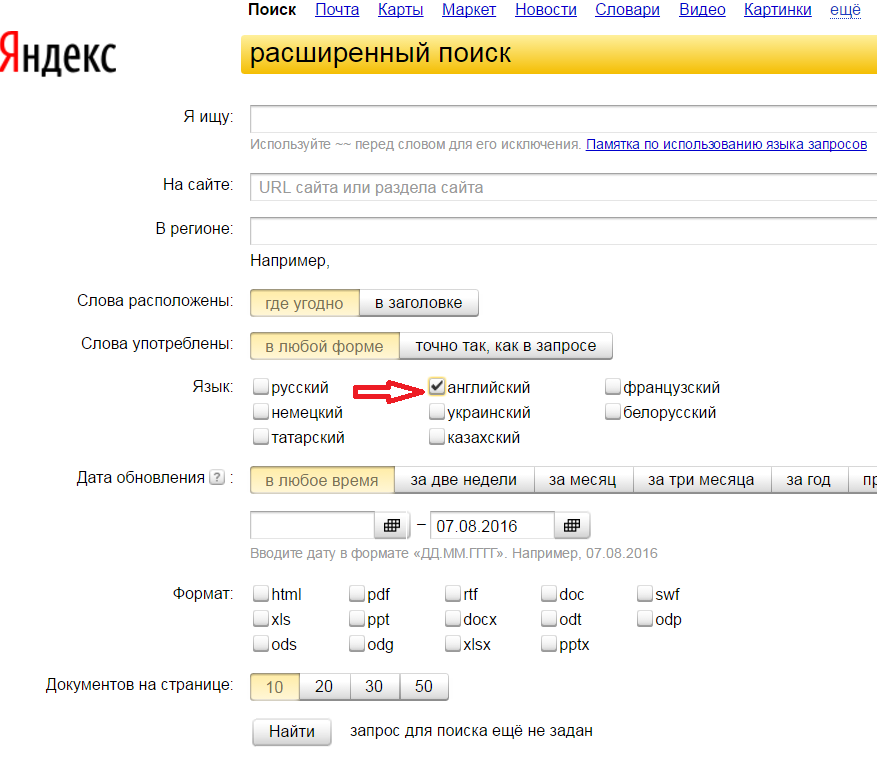The width and height of the screenshot is (877, 763).
Task: Focus the Я ищу search query field
Action: click(563, 119)
